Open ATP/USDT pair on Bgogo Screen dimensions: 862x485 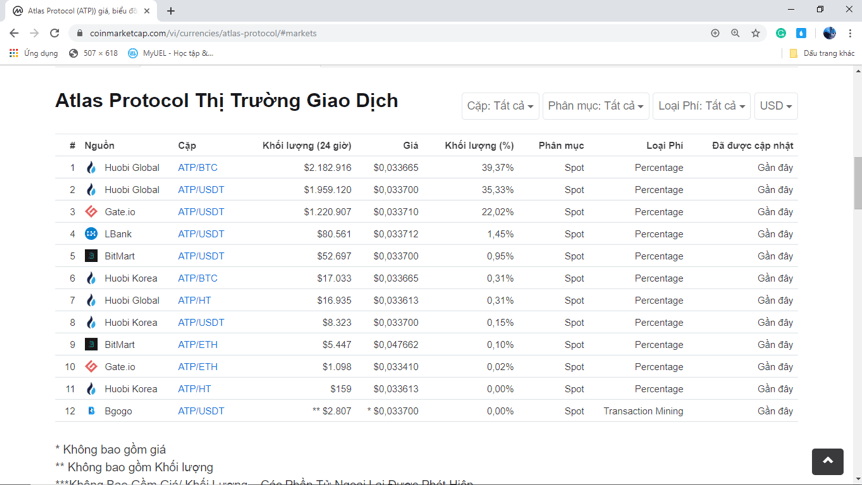coord(201,411)
